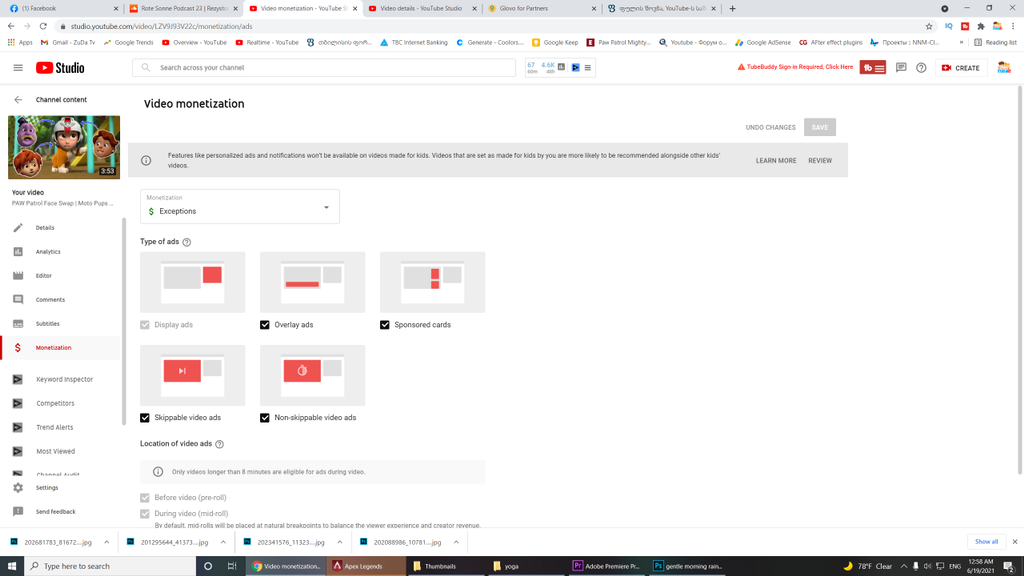The width and height of the screenshot is (1024, 576).
Task: Open the comments notification icon in header
Action: (901, 67)
